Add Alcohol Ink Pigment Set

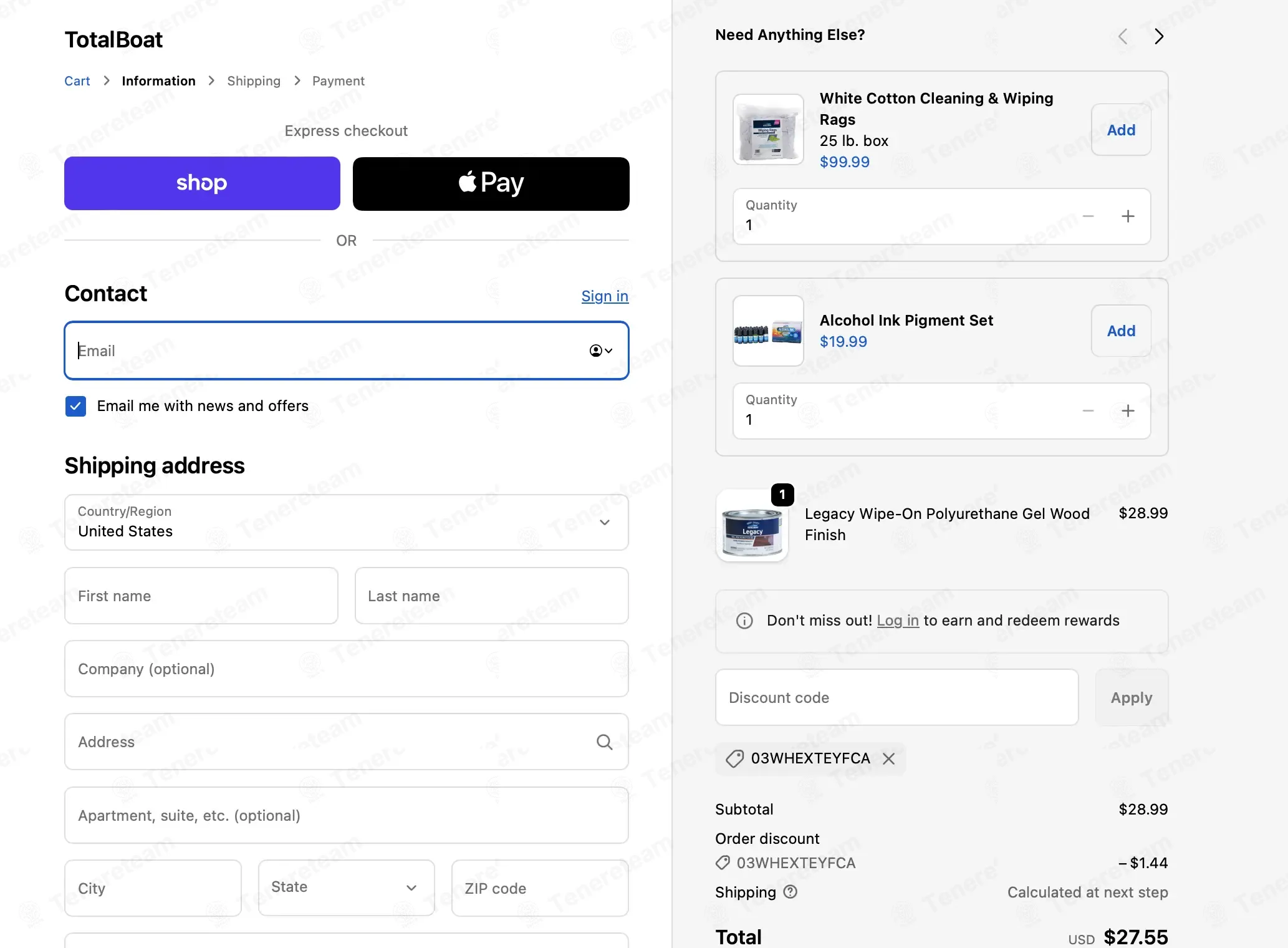pyautogui.click(x=1121, y=331)
